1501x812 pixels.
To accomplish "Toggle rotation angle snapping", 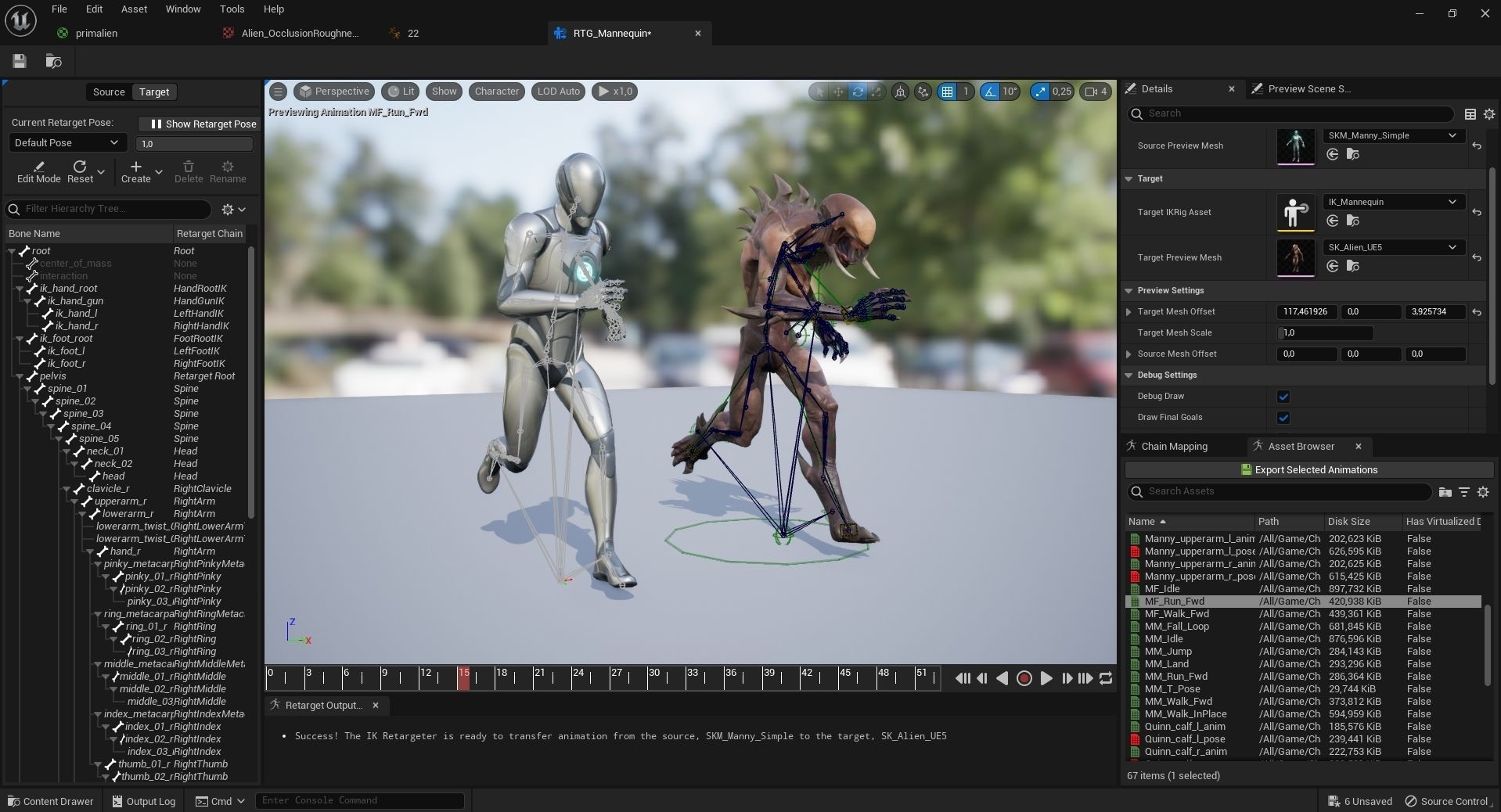I will pos(991,92).
